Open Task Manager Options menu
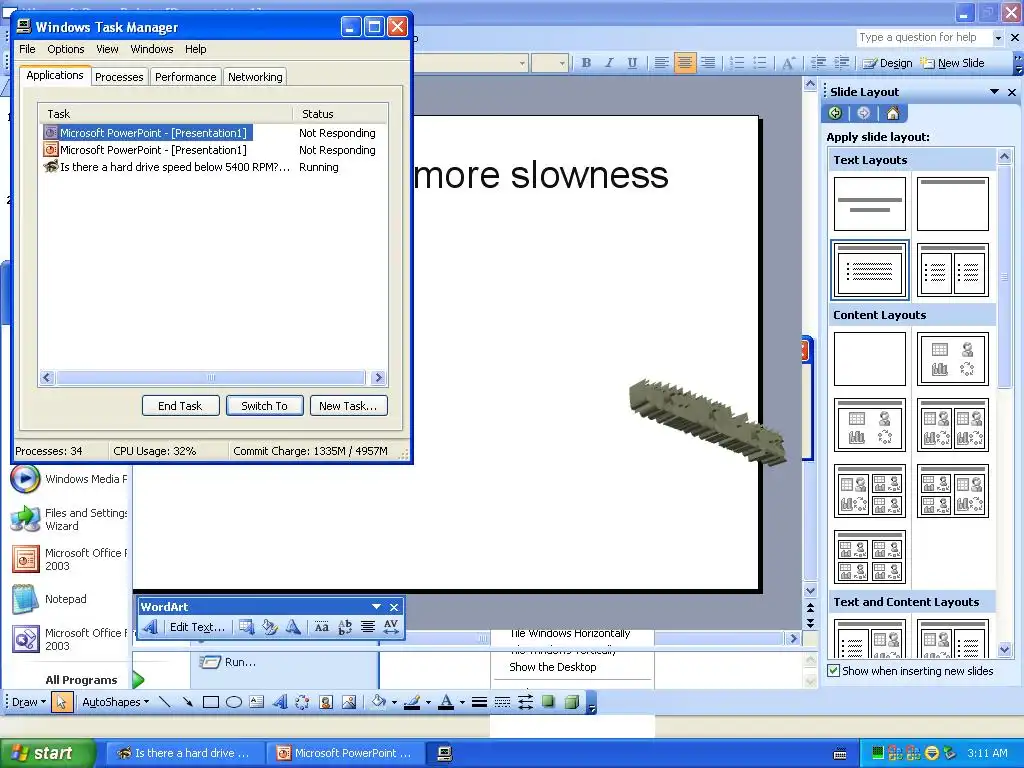This screenshot has width=1024, height=768. point(65,49)
